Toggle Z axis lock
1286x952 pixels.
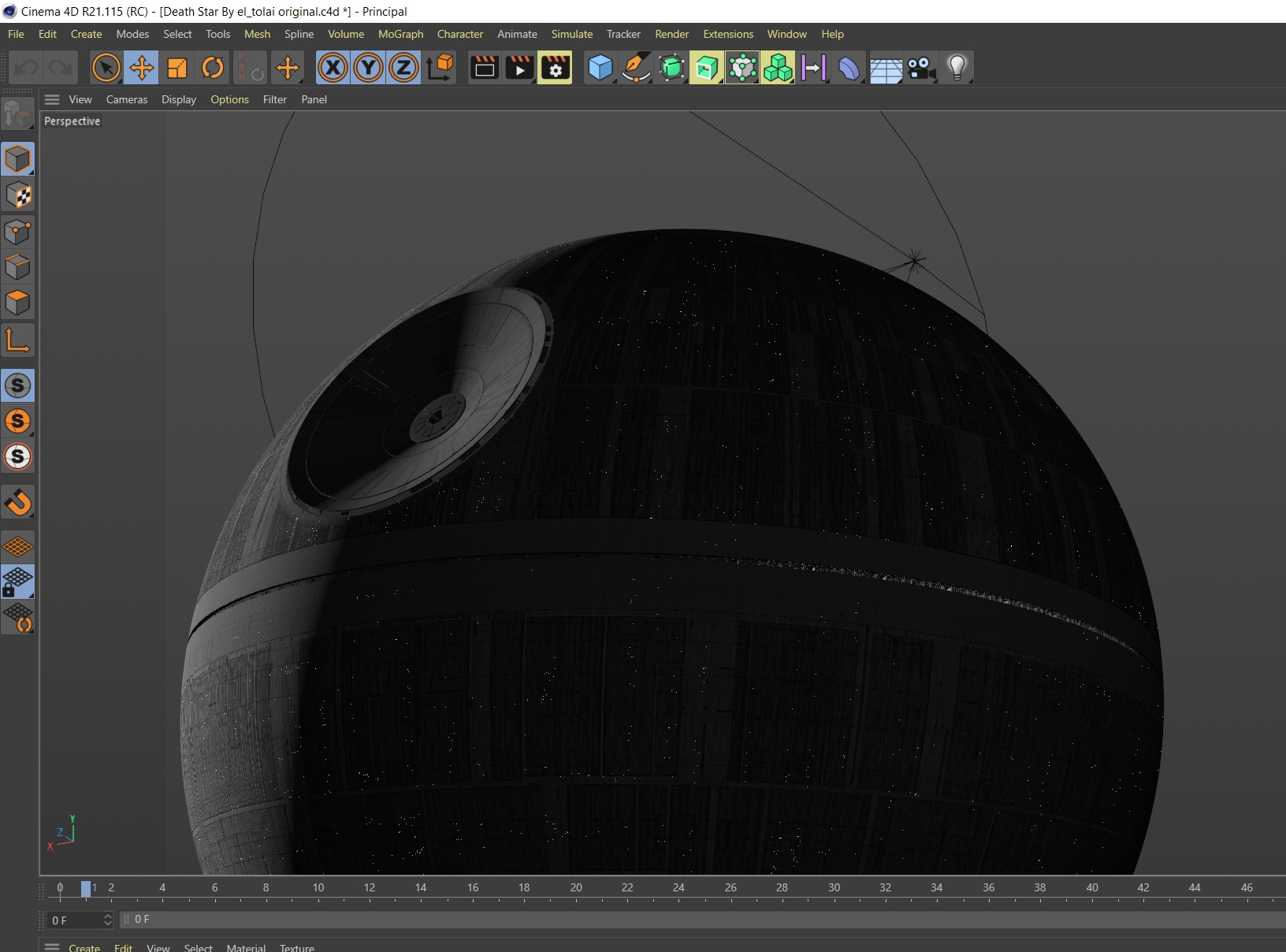click(403, 68)
